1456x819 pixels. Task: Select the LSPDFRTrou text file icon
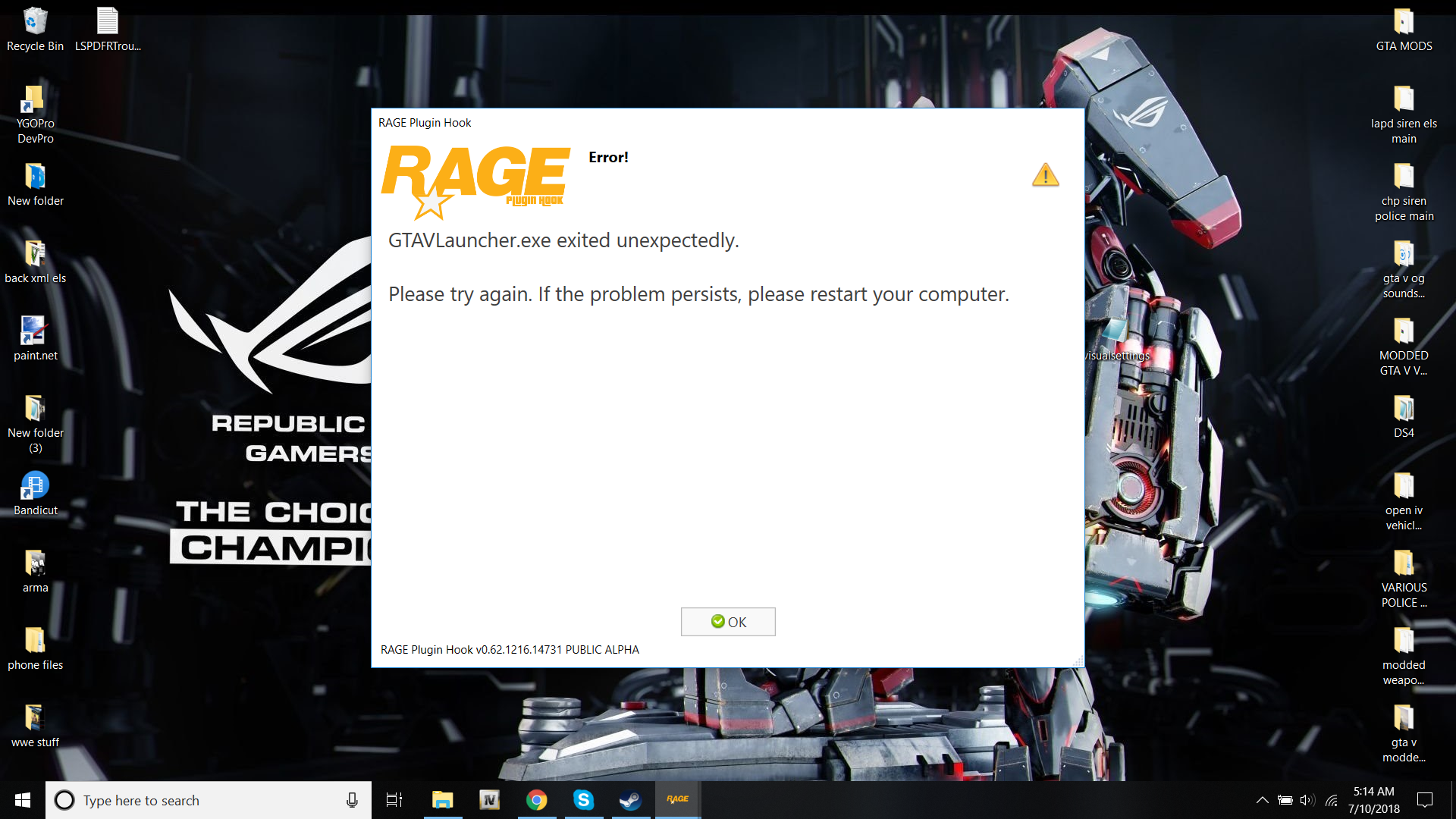click(x=108, y=29)
